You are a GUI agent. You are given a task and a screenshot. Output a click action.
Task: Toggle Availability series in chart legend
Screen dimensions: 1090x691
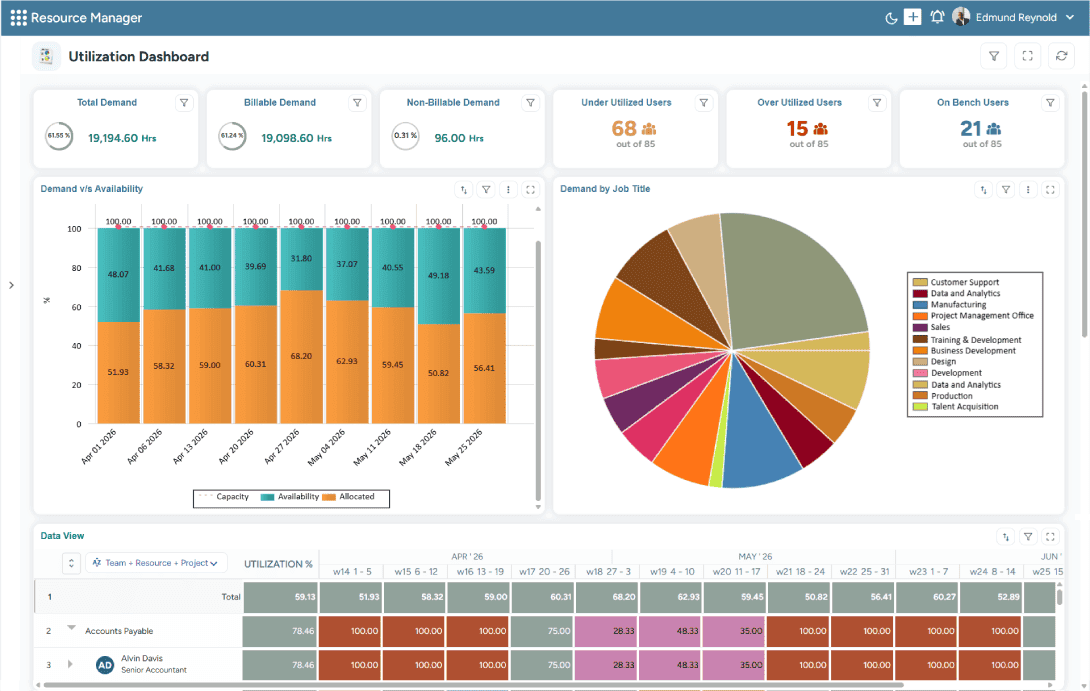click(290, 497)
